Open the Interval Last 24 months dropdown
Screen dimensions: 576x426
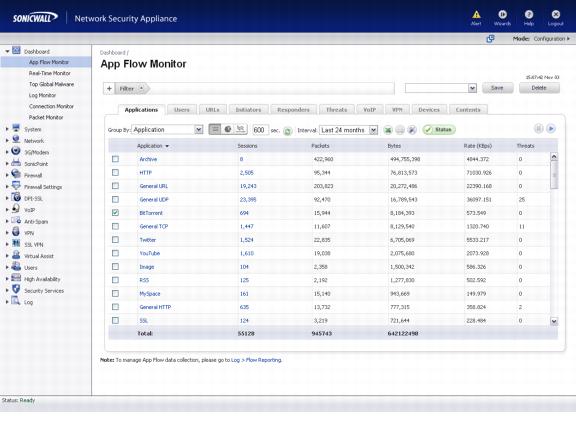pyautogui.click(x=348, y=130)
